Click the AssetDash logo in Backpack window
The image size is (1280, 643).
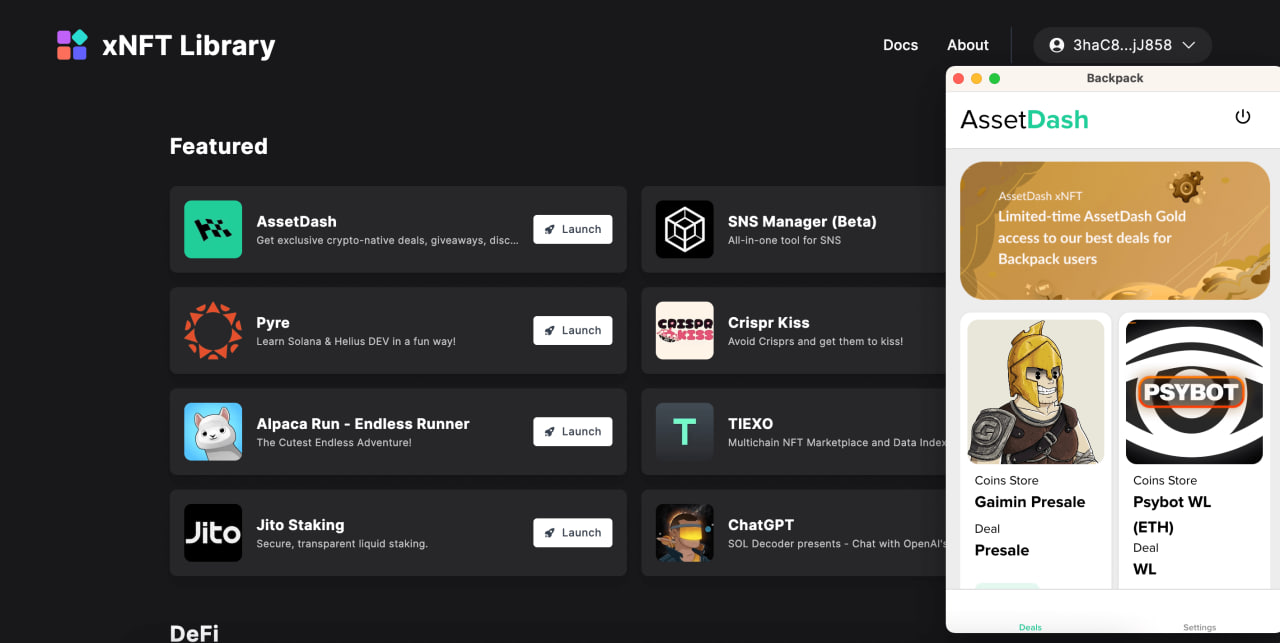coord(1024,119)
